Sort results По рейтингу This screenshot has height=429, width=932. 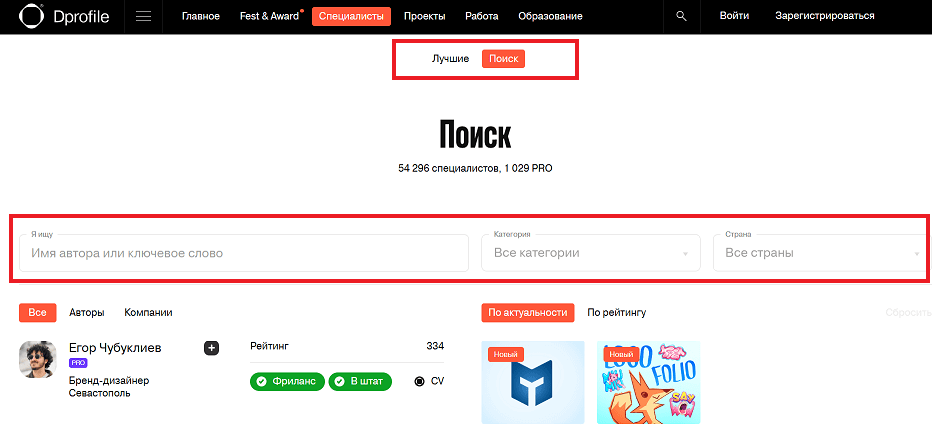pyautogui.click(x=616, y=313)
